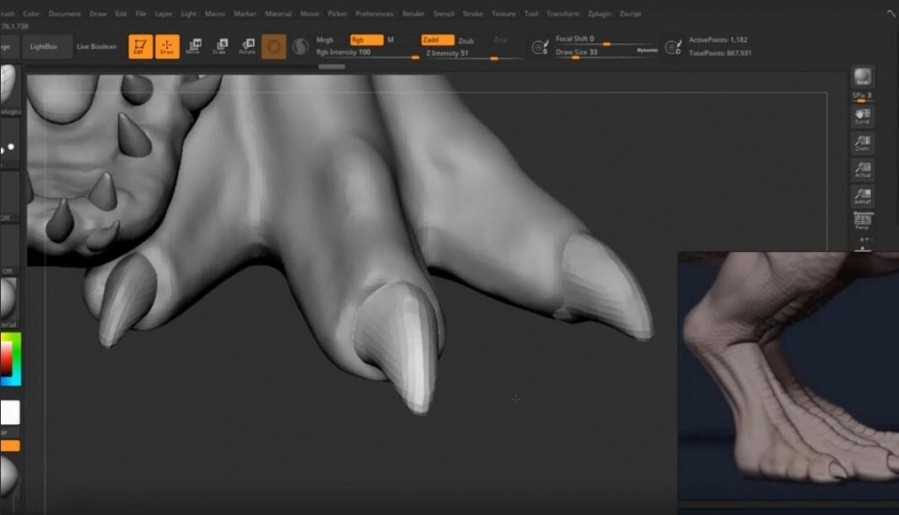Open the Document menu

[65, 13]
